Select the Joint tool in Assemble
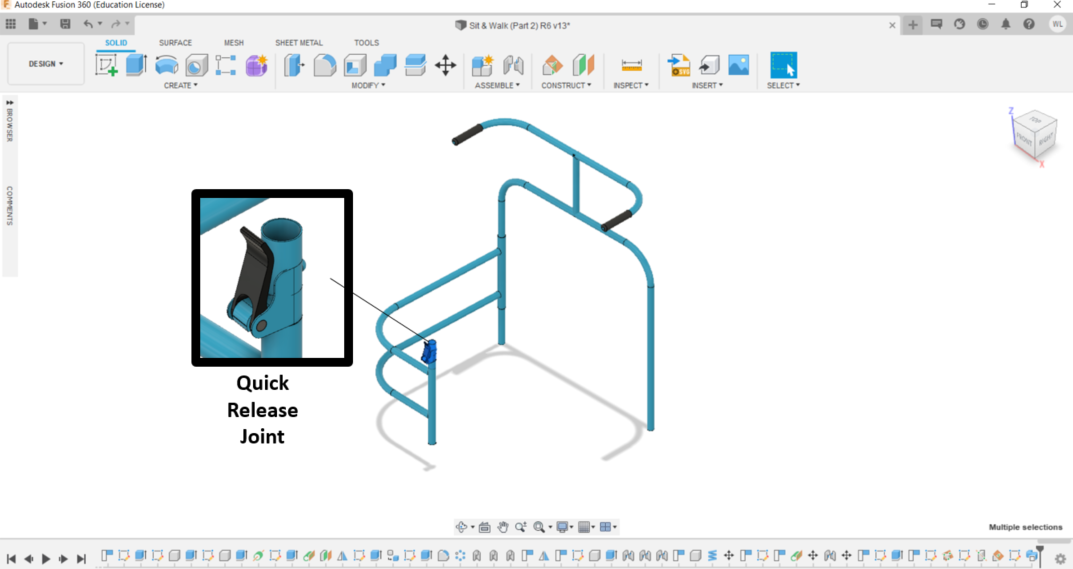This screenshot has width=1073, height=569. [513, 65]
